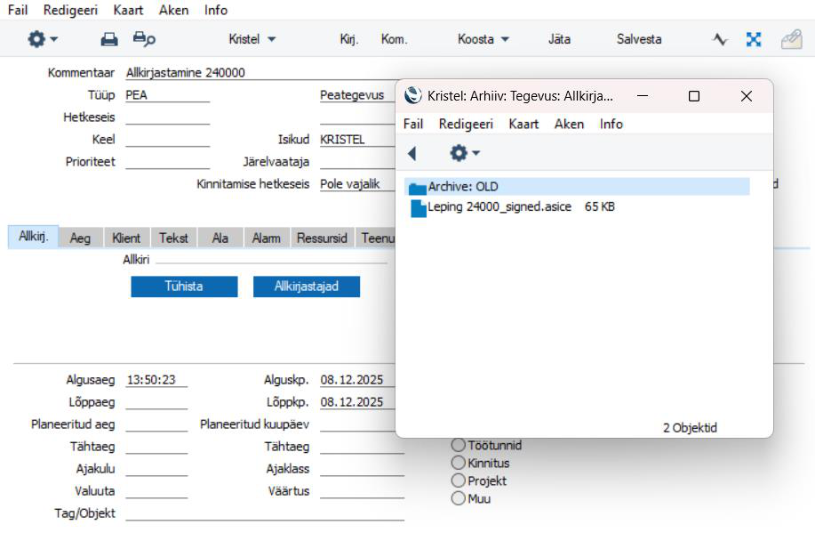Click the Kom. toolbar button
The height and width of the screenshot is (557, 815).
click(394, 39)
